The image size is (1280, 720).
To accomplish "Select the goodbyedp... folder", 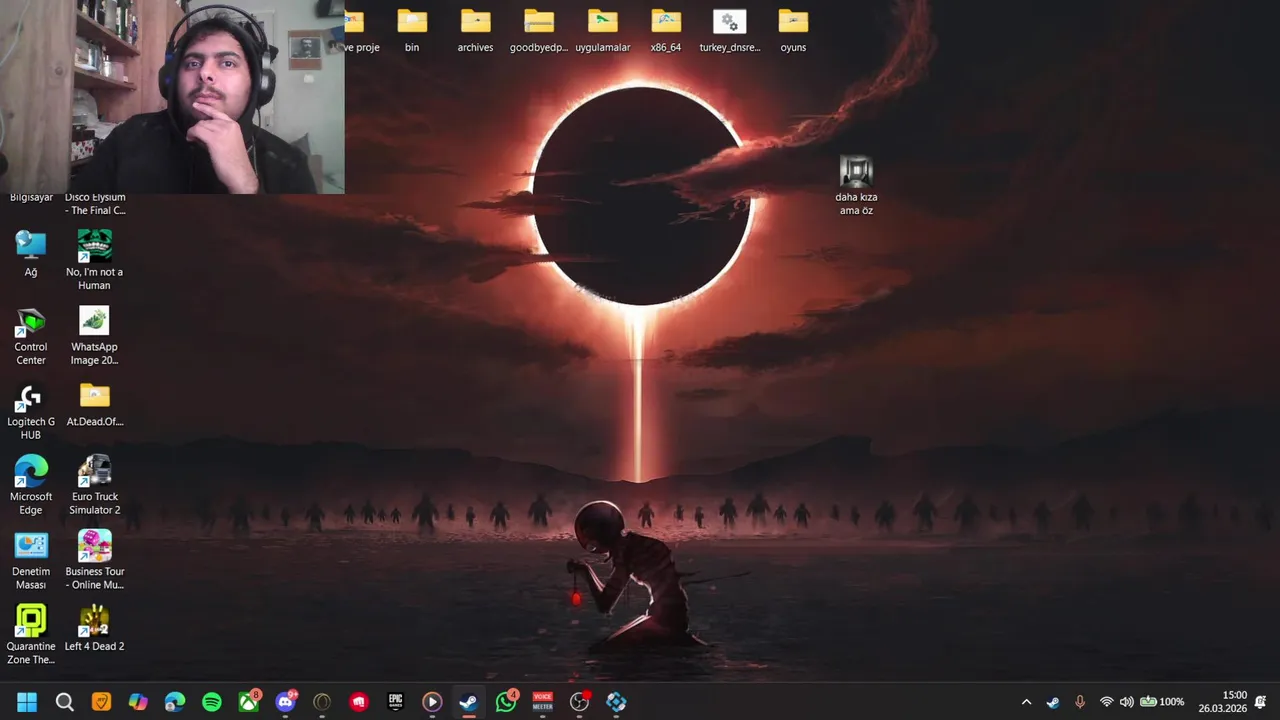I will click(x=539, y=30).
